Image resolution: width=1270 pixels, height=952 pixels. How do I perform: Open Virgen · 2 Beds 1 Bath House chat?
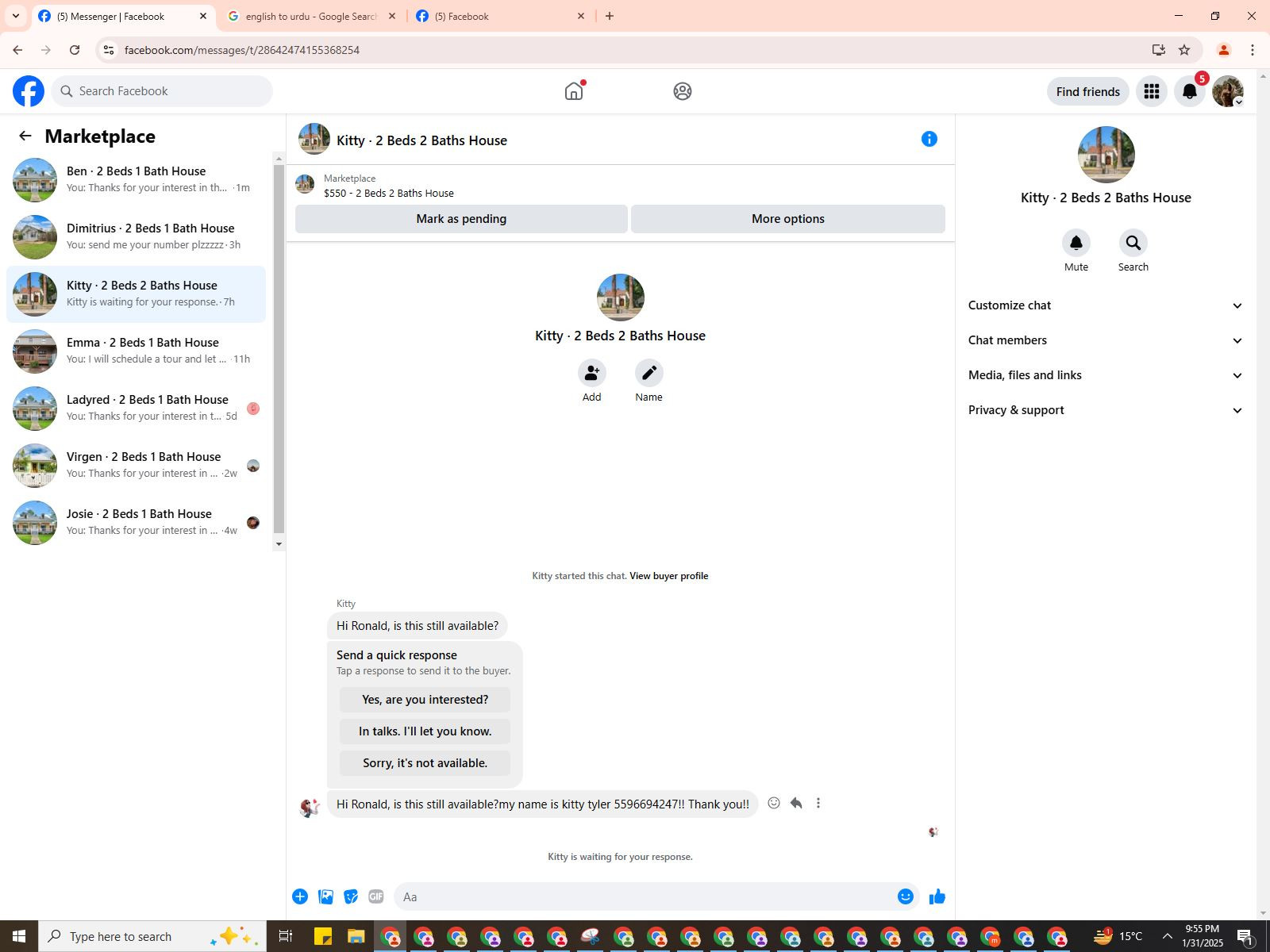point(137,466)
